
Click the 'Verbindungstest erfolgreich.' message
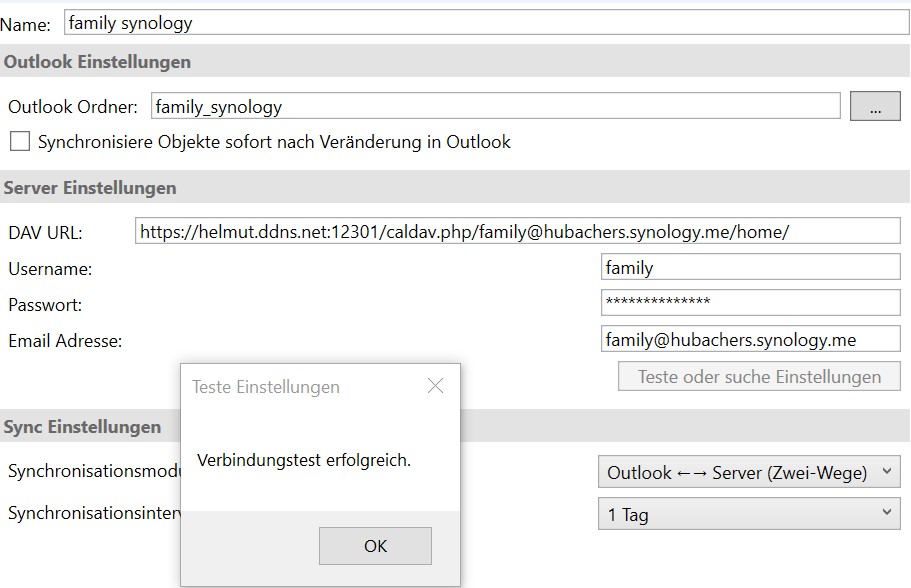click(x=304, y=460)
